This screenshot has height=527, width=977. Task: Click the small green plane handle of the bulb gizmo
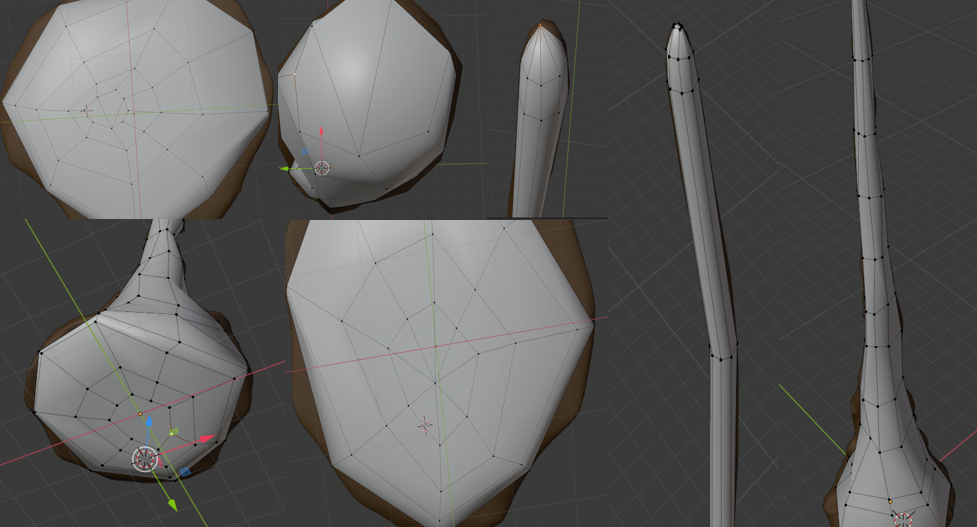pos(174,431)
